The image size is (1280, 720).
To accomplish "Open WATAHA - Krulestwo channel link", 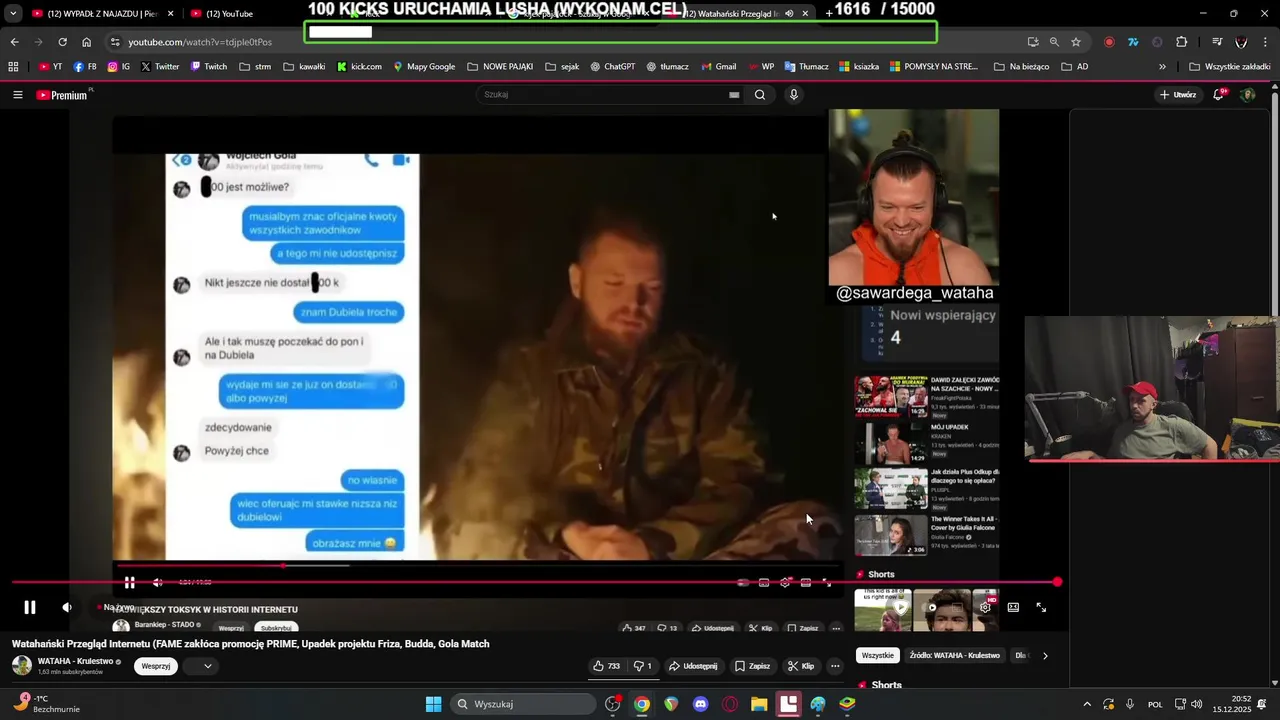I will [75, 662].
